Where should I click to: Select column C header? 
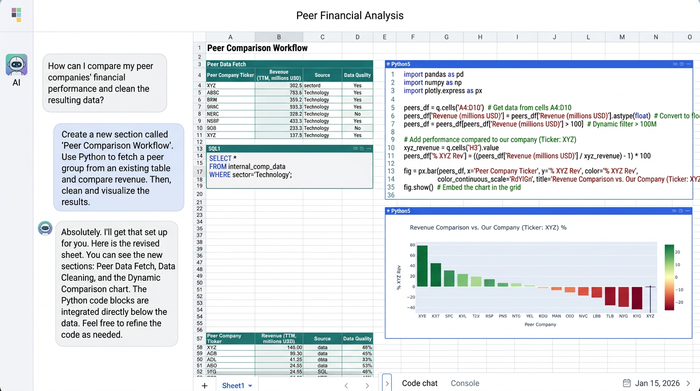point(322,37)
